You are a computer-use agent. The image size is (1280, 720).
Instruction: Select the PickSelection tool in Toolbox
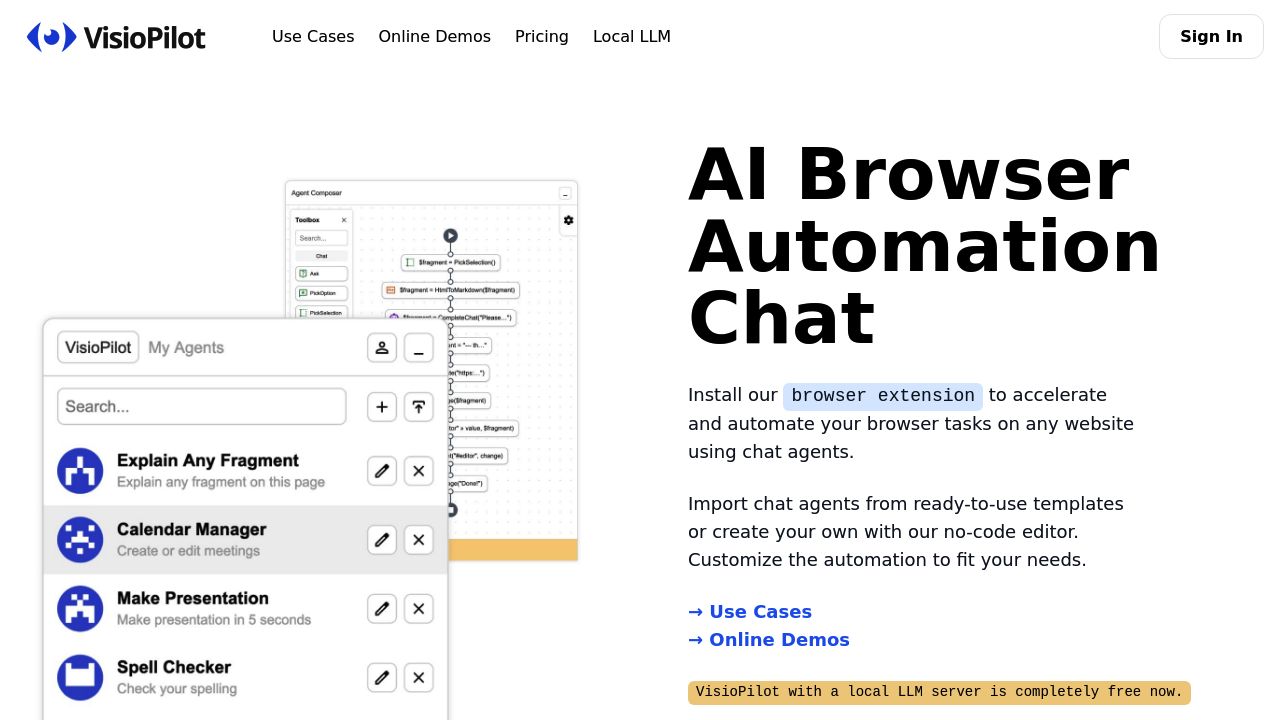click(322, 312)
